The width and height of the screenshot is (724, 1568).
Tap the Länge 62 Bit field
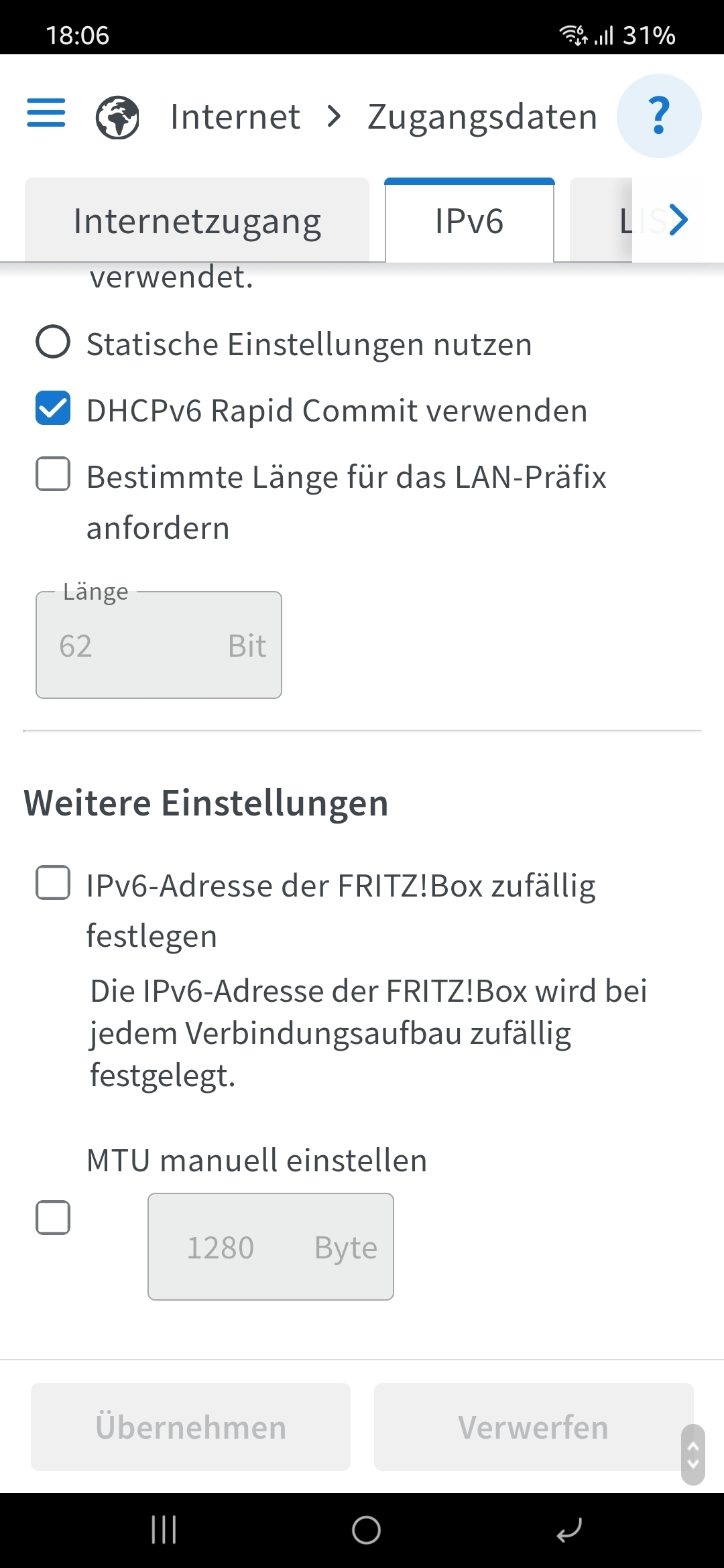pyautogui.click(x=159, y=645)
